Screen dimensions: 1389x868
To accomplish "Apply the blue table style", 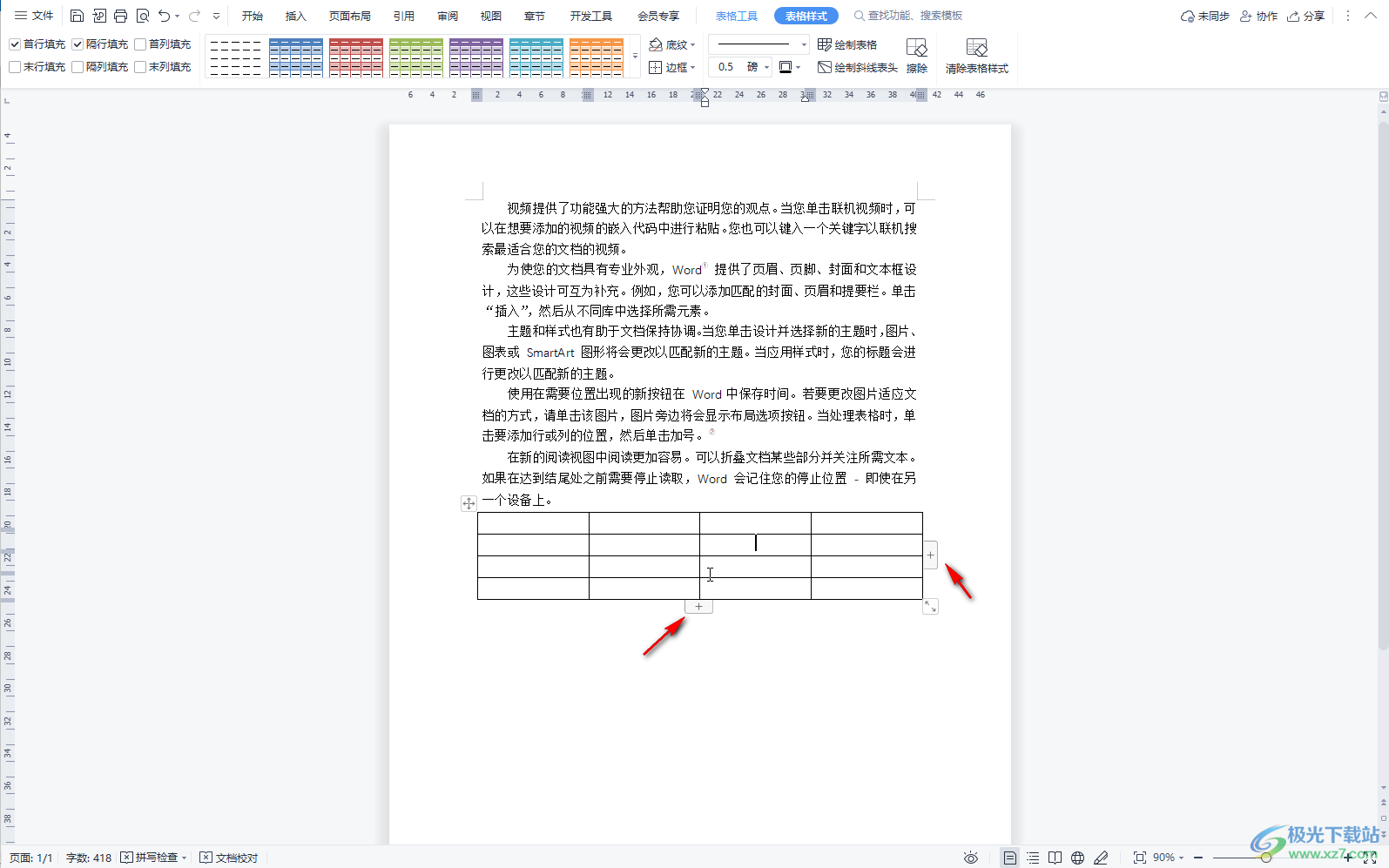I will click(x=296, y=57).
